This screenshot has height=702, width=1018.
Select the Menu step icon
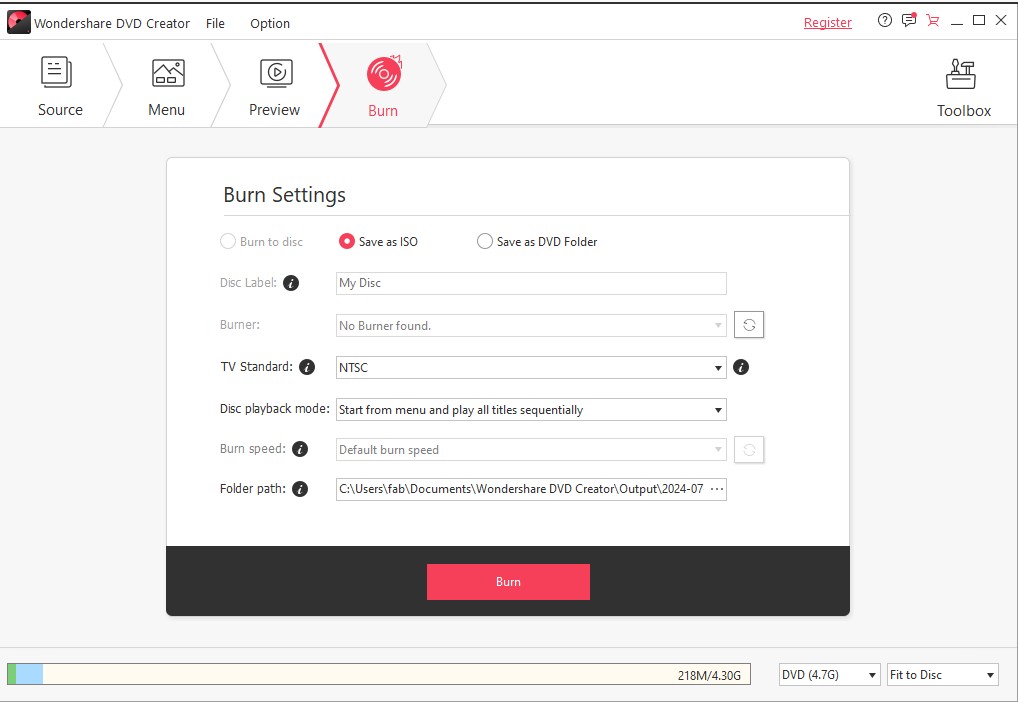tap(166, 84)
